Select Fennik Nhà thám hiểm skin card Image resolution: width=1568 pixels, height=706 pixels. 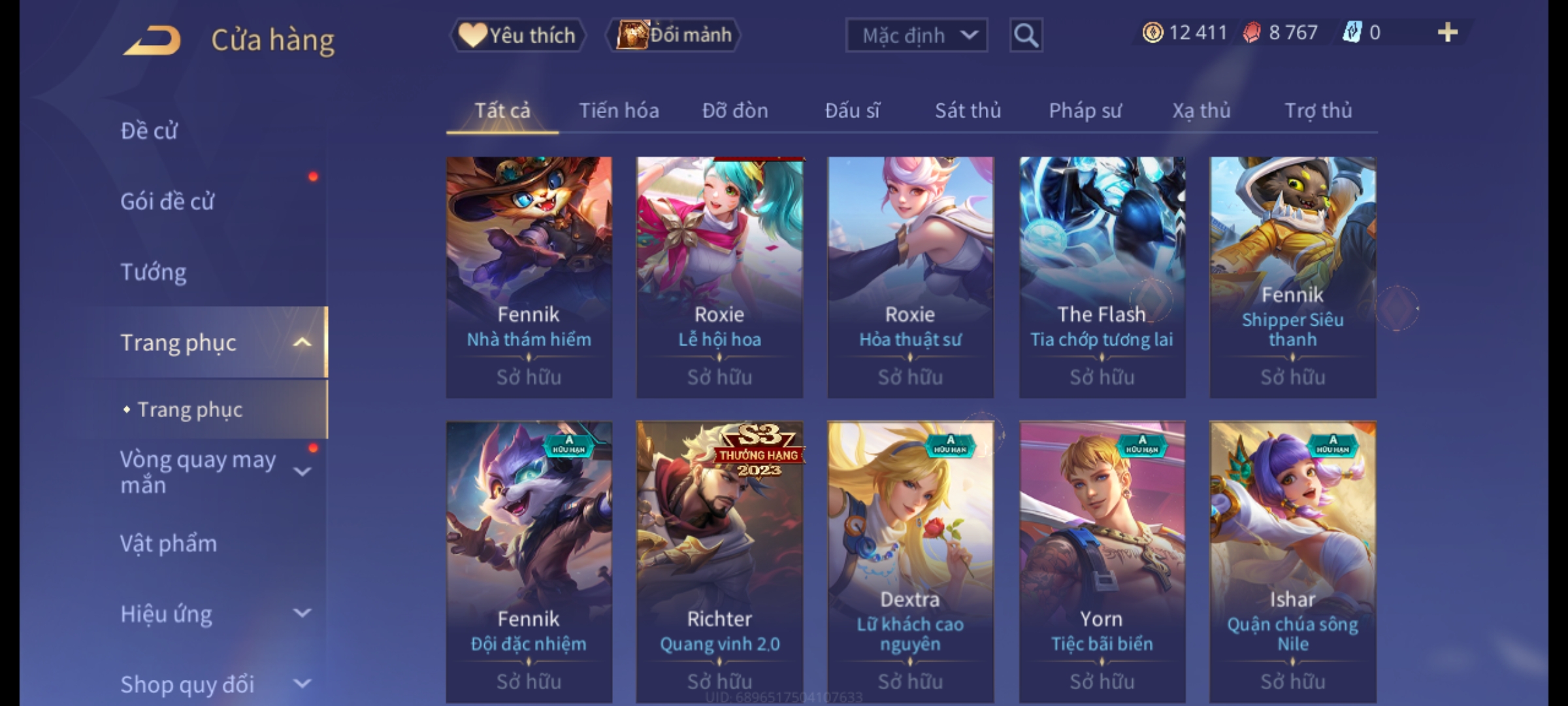(x=529, y=277)
